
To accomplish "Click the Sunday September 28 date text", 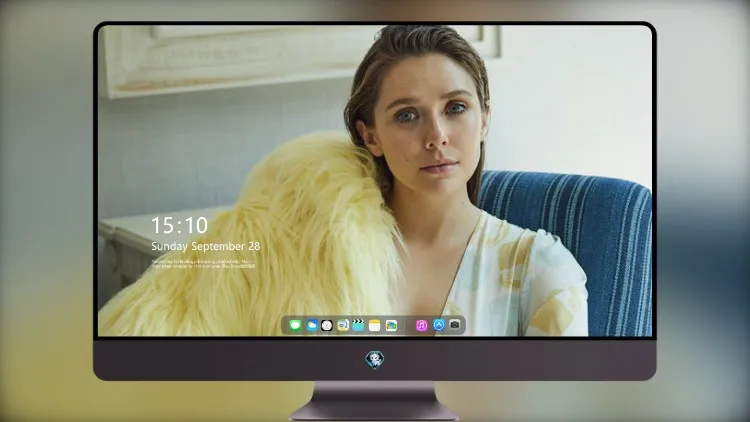I will (x=206, y=246).
